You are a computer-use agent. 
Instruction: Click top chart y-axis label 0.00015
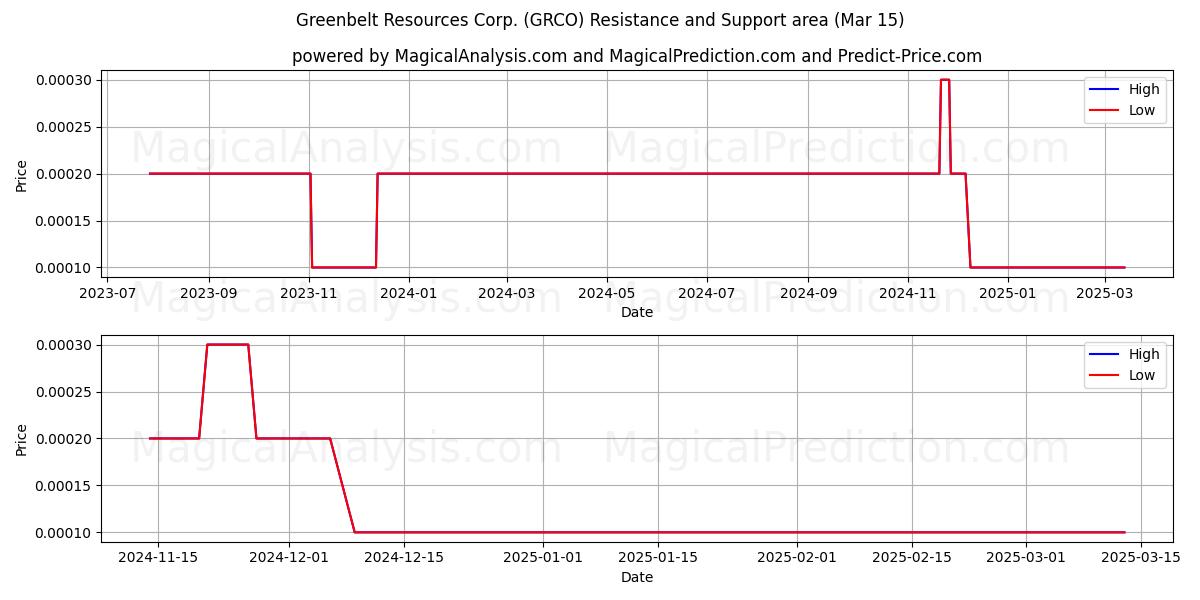tap(63, 221)
